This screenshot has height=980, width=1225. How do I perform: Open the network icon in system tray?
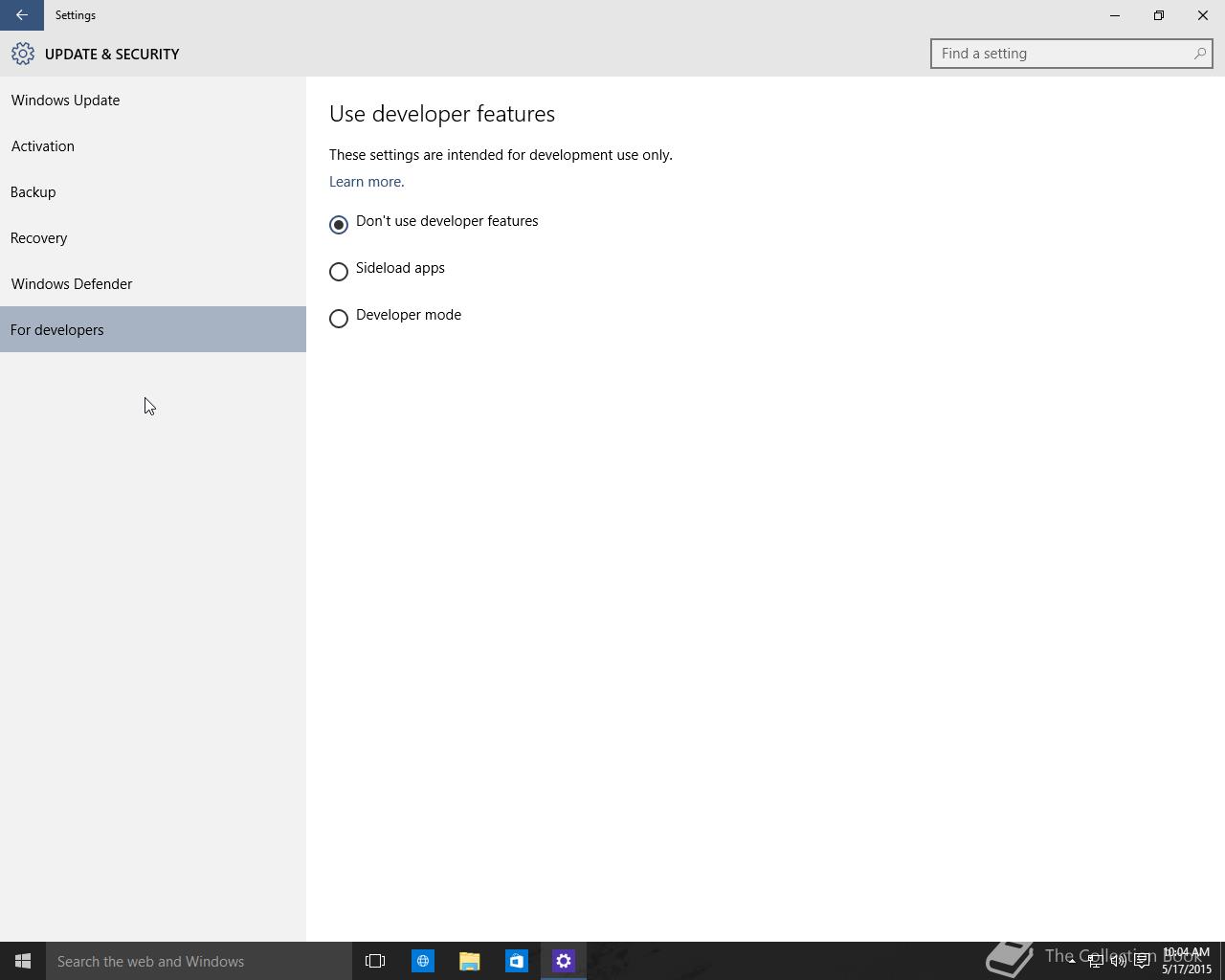click(x=1095, y=961)
